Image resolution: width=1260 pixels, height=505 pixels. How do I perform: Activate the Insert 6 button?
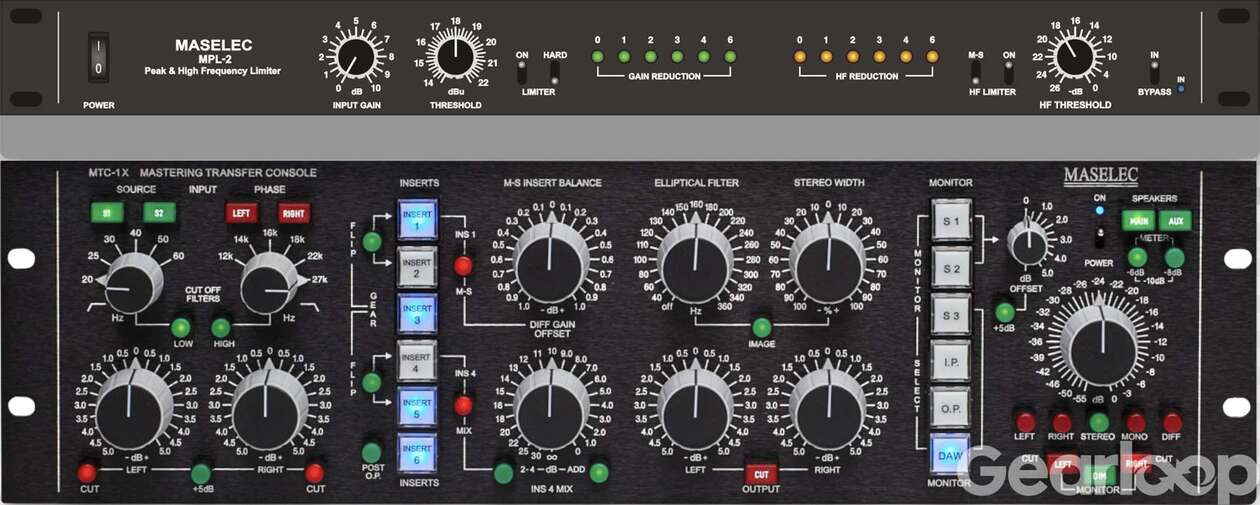416,451
